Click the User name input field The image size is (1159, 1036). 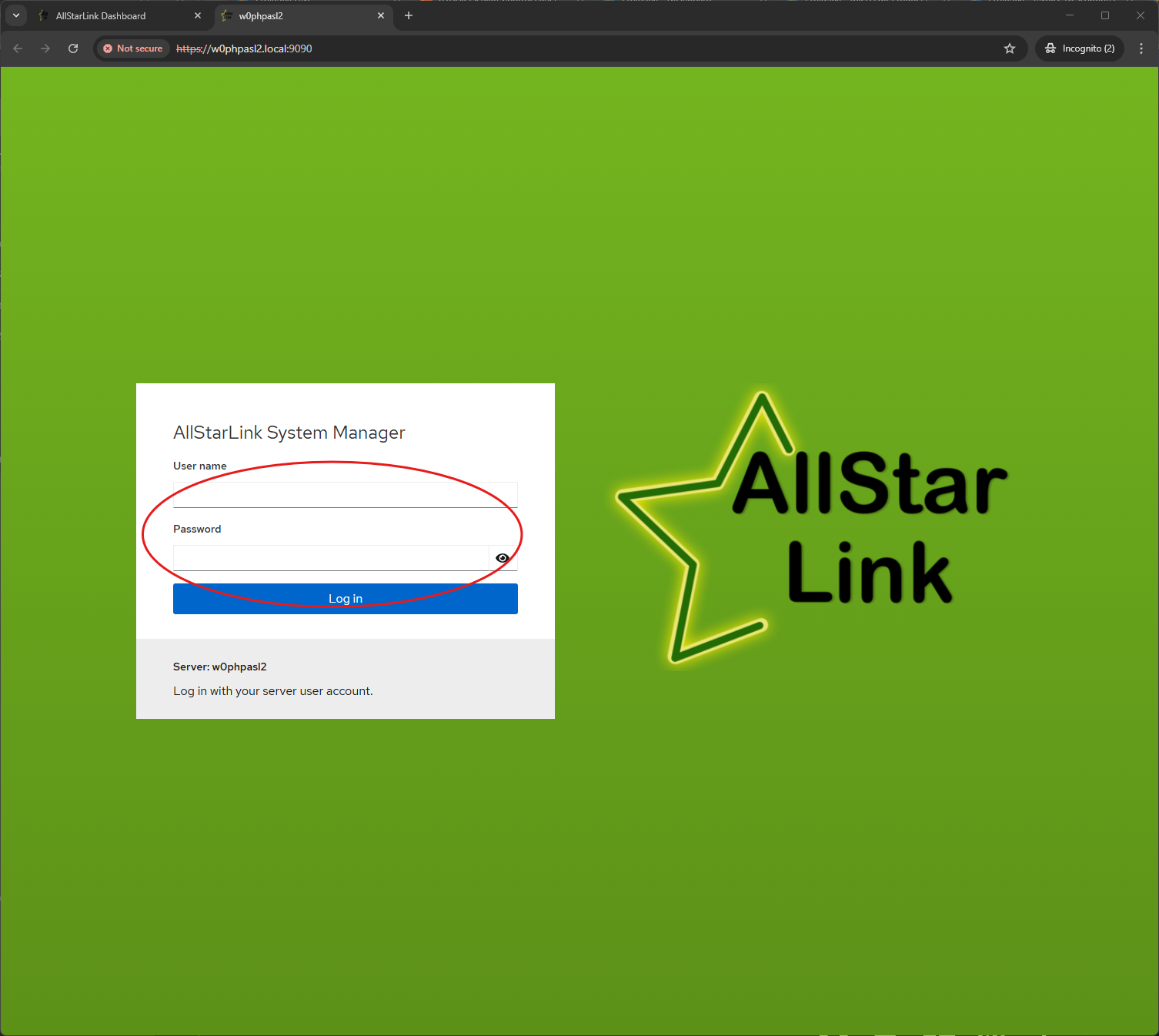[345, 495]
